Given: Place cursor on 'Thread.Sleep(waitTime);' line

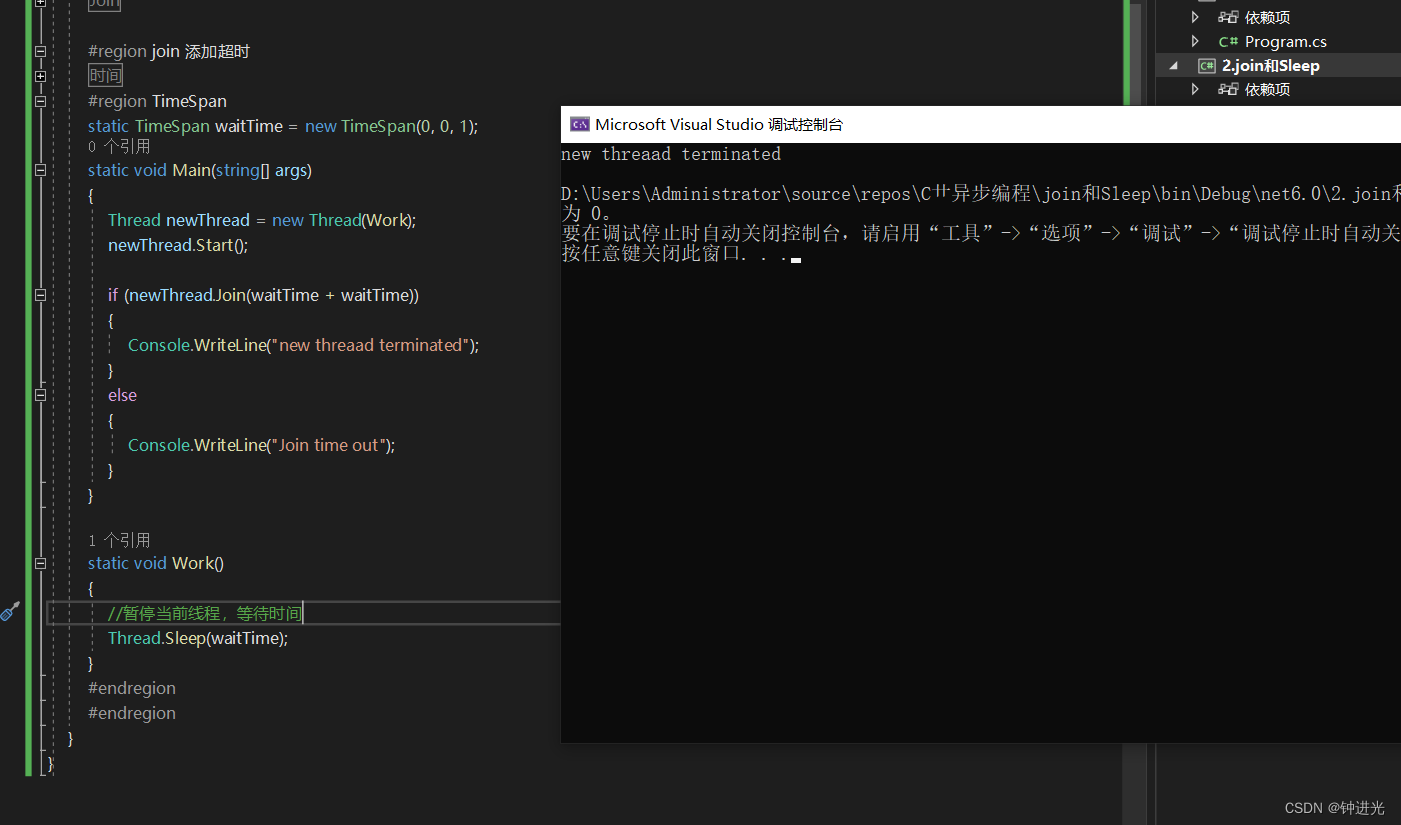Looking at the screenshot, I should [x=198, y=638].
